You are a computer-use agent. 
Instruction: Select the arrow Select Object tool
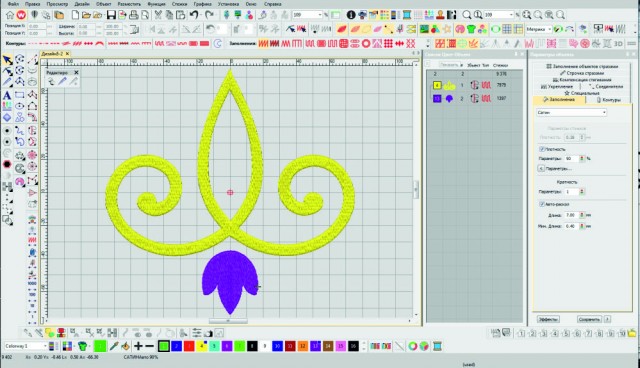[x=7, y=60]
